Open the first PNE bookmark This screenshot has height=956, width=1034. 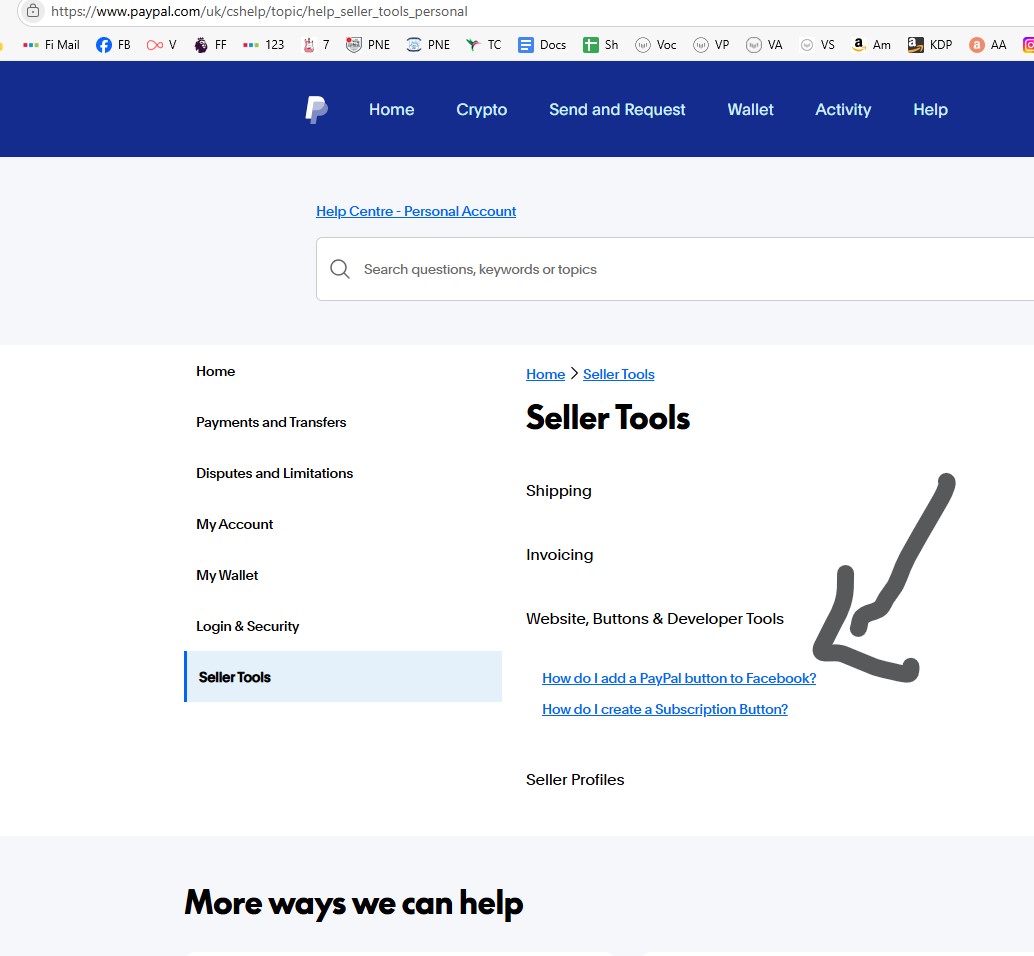tap(368, 45)
